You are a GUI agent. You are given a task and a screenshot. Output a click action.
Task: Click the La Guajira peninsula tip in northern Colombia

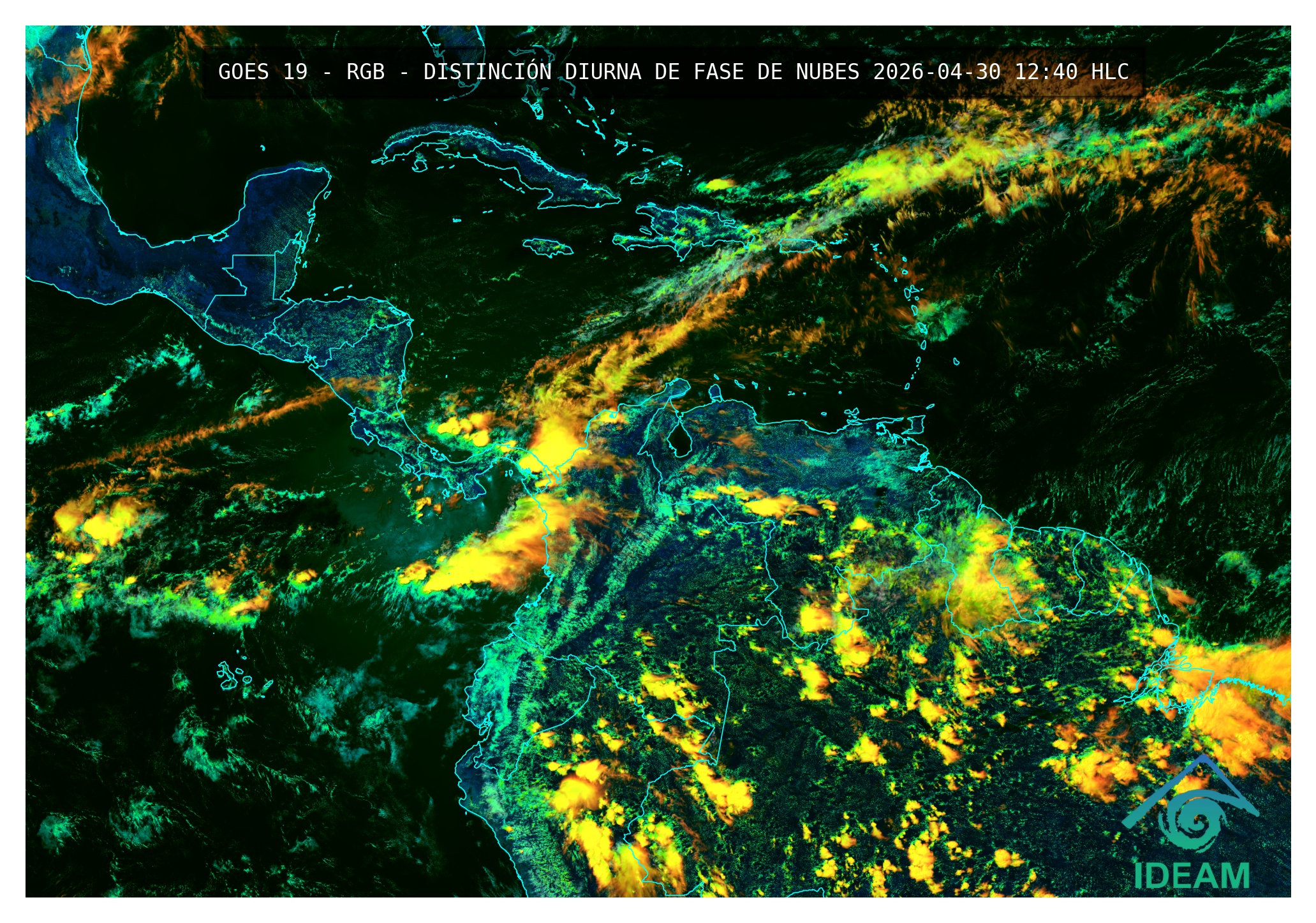[681, 384]
